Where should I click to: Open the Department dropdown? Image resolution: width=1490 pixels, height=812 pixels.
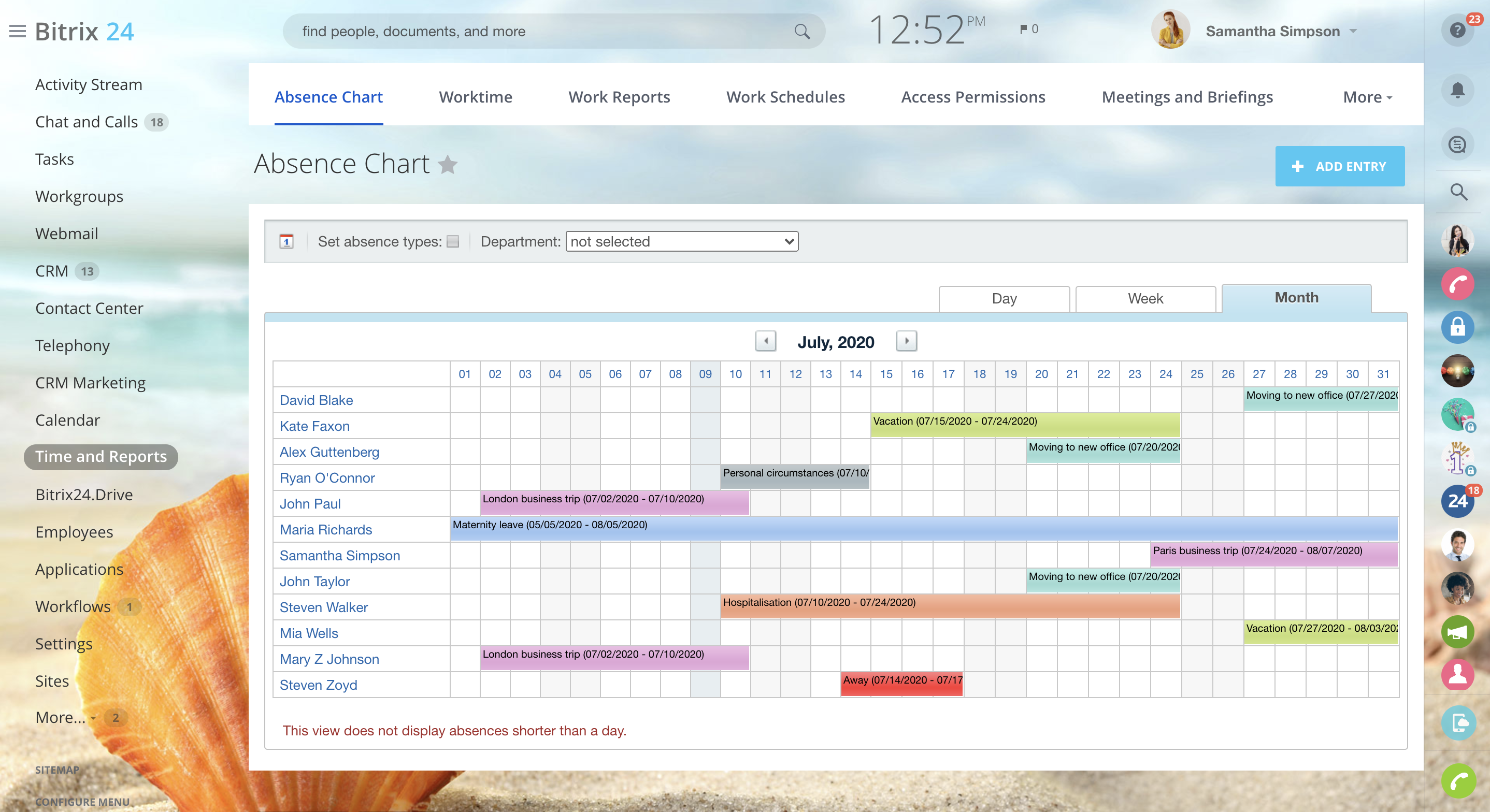point(681,241)
